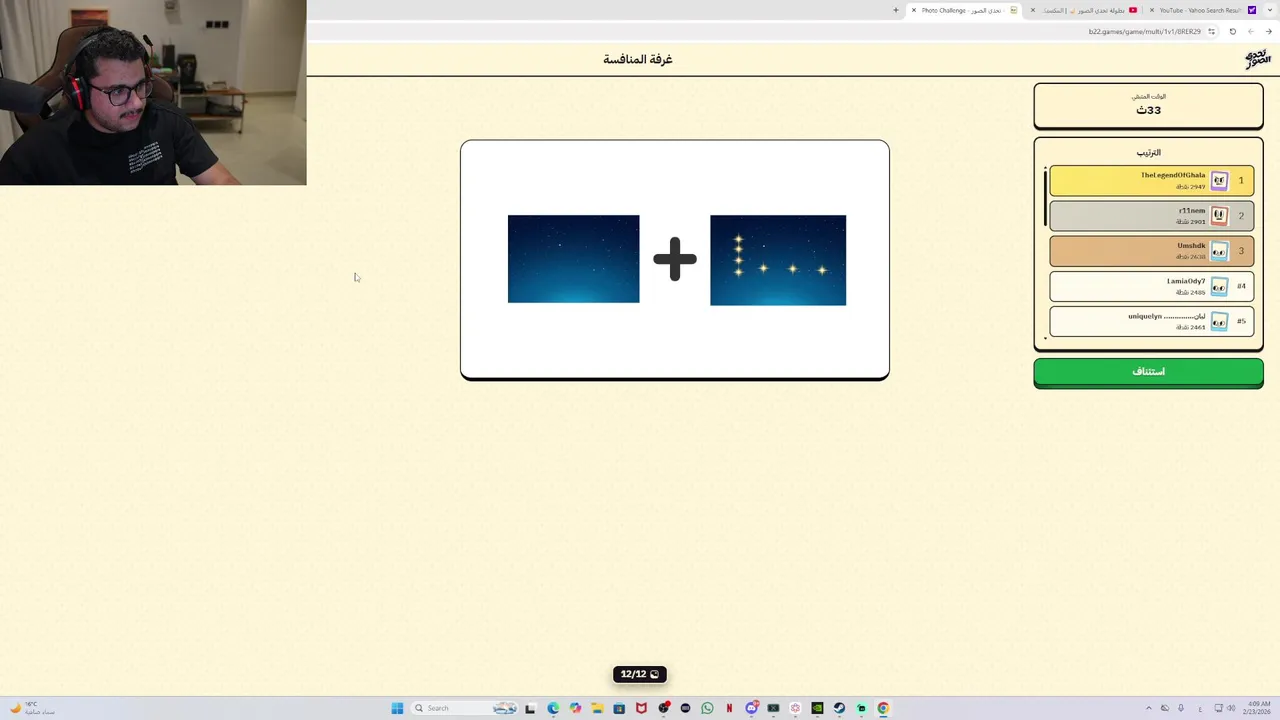Select LamiaOdy7 leaderboard row
1280x720 pixels.
point(1151,287)
